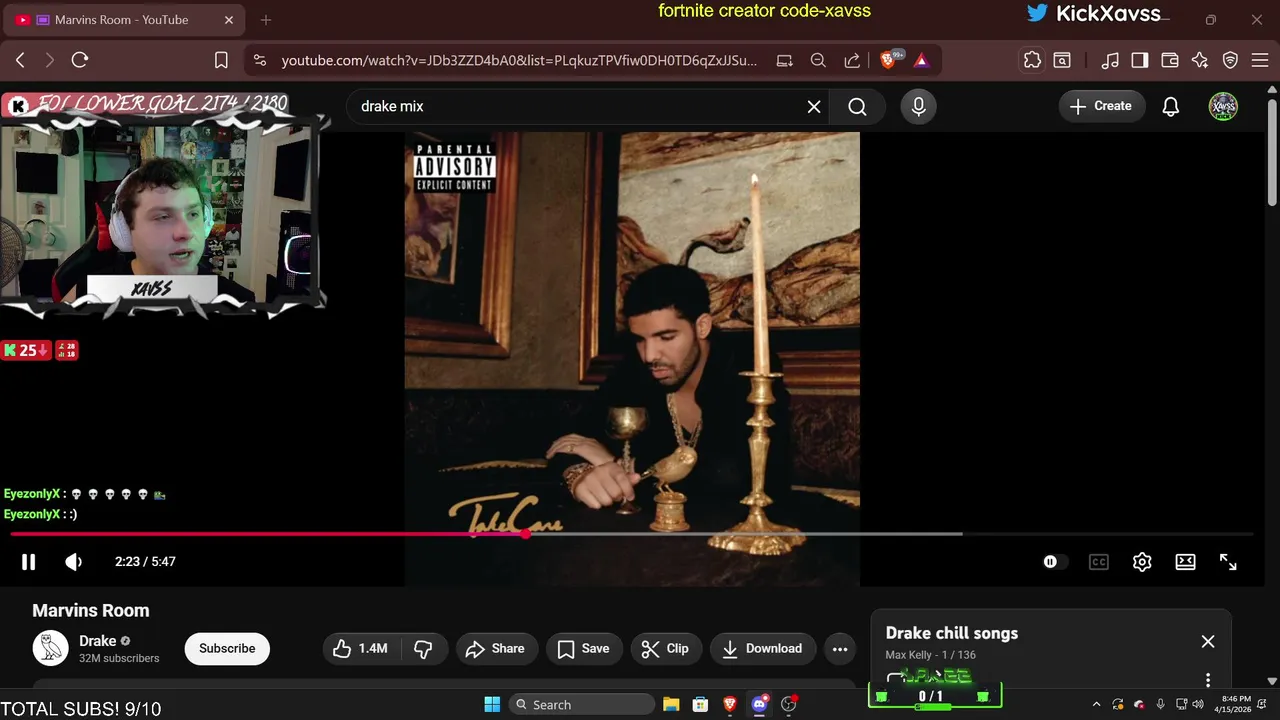
Task: Switch to theater mode in the player
Action: tap(1185, 562)
